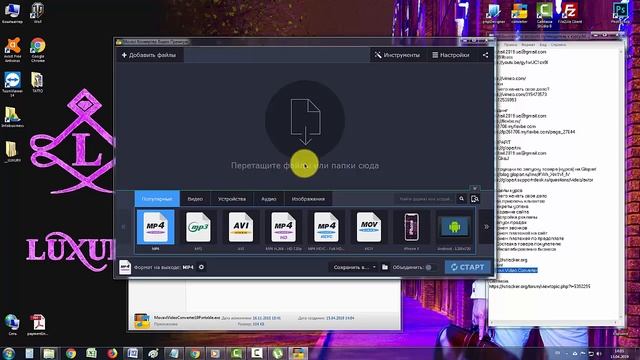Viewport: 640px width, 360px height.
Task: Click the volume icon in system tray
Action: click(x=599, y=353)
